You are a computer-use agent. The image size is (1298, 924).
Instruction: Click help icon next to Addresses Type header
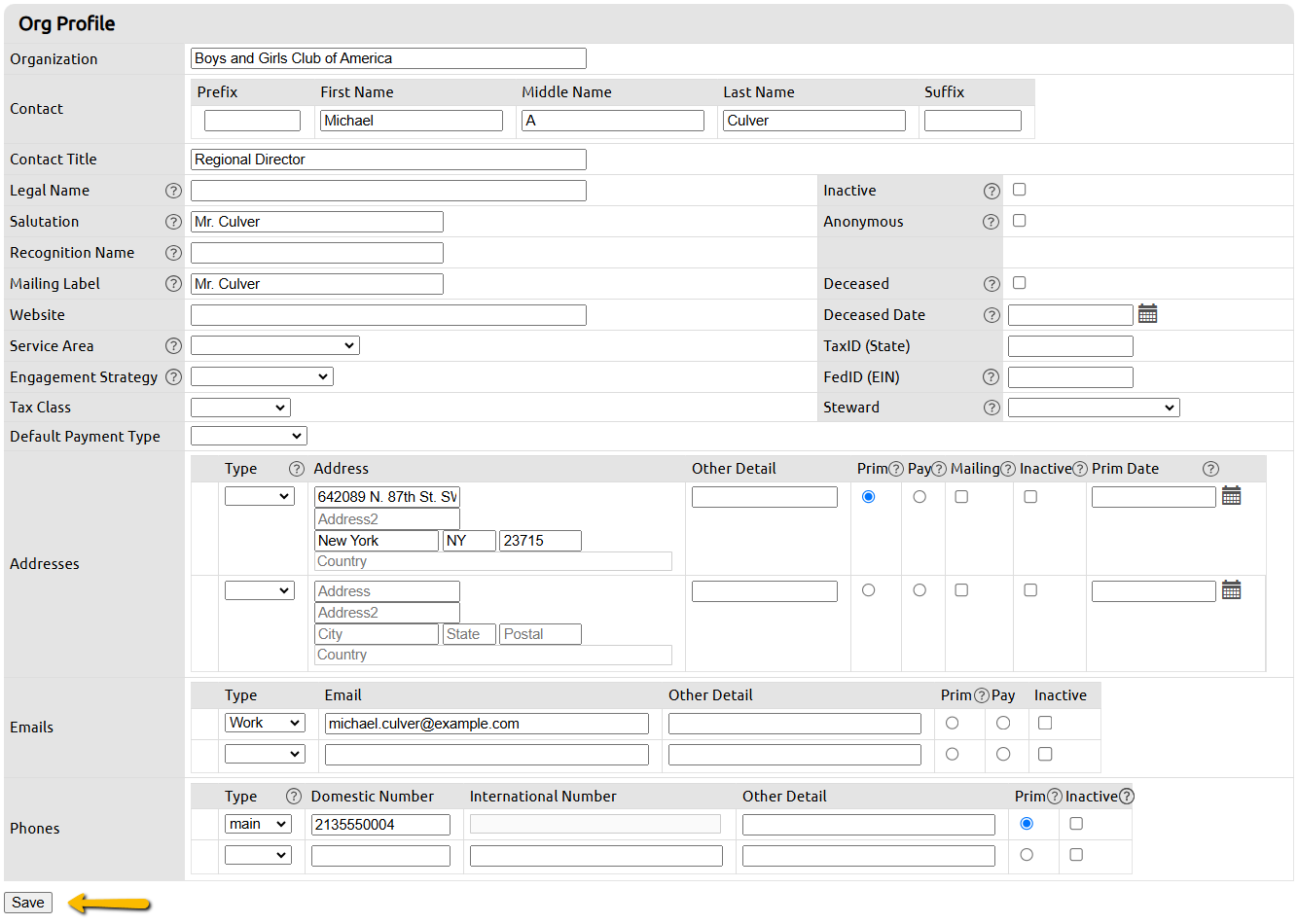297,469
